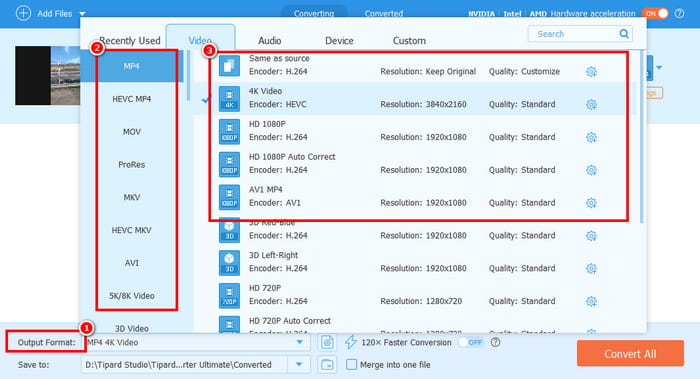Open settings gear for 3D Red-Blue

coord(591,236)
